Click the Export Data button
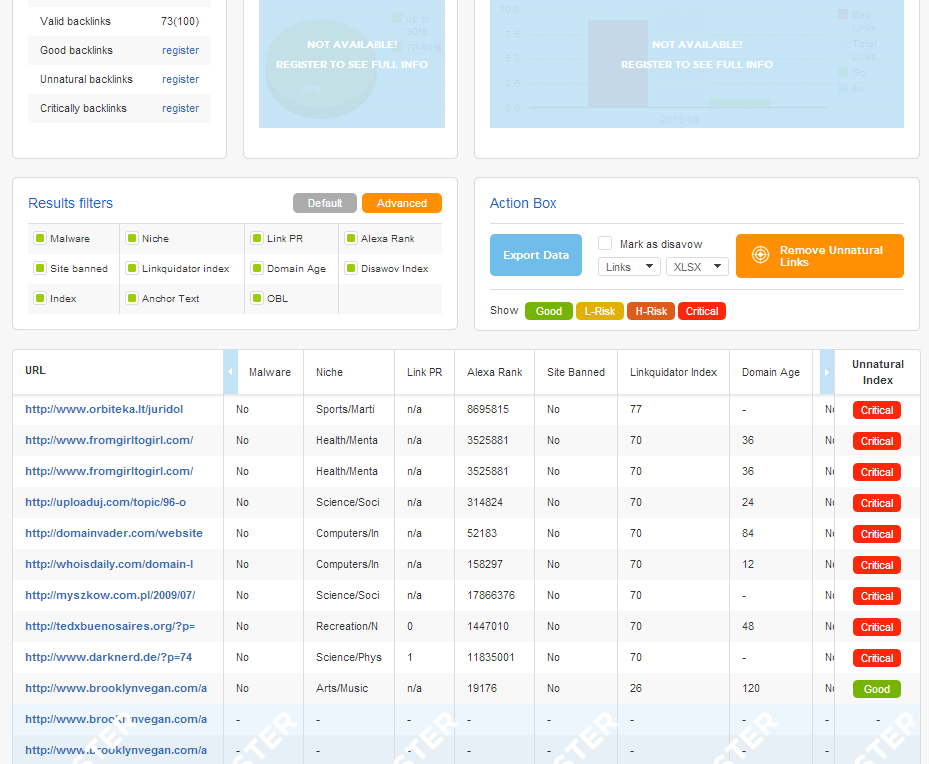929x764 pixels. pyautogui.click(x=535, y=255)
